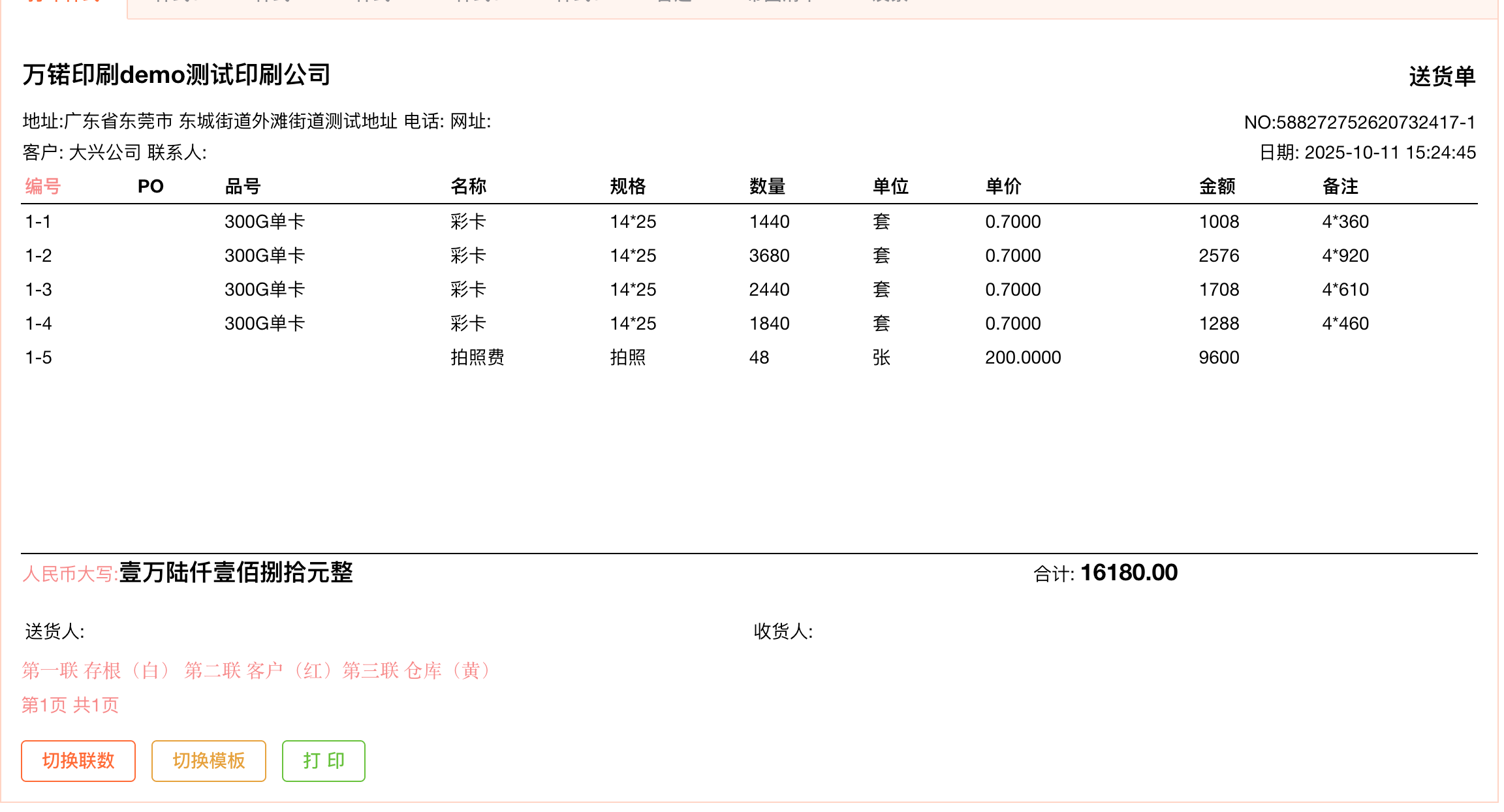
Task: Click the 壹万陆仟壹佰捌拾元整 amount text
Action: tap(236, 572)
